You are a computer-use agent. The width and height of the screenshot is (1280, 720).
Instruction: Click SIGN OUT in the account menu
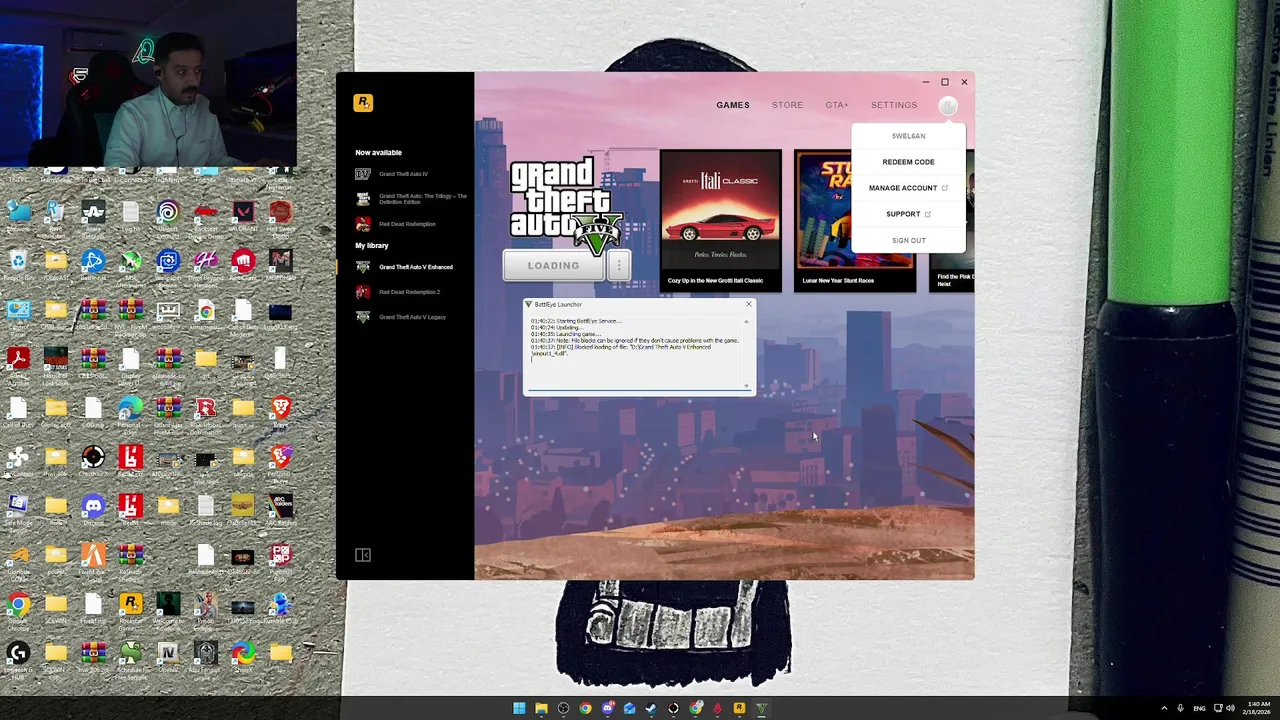point(908,240)
